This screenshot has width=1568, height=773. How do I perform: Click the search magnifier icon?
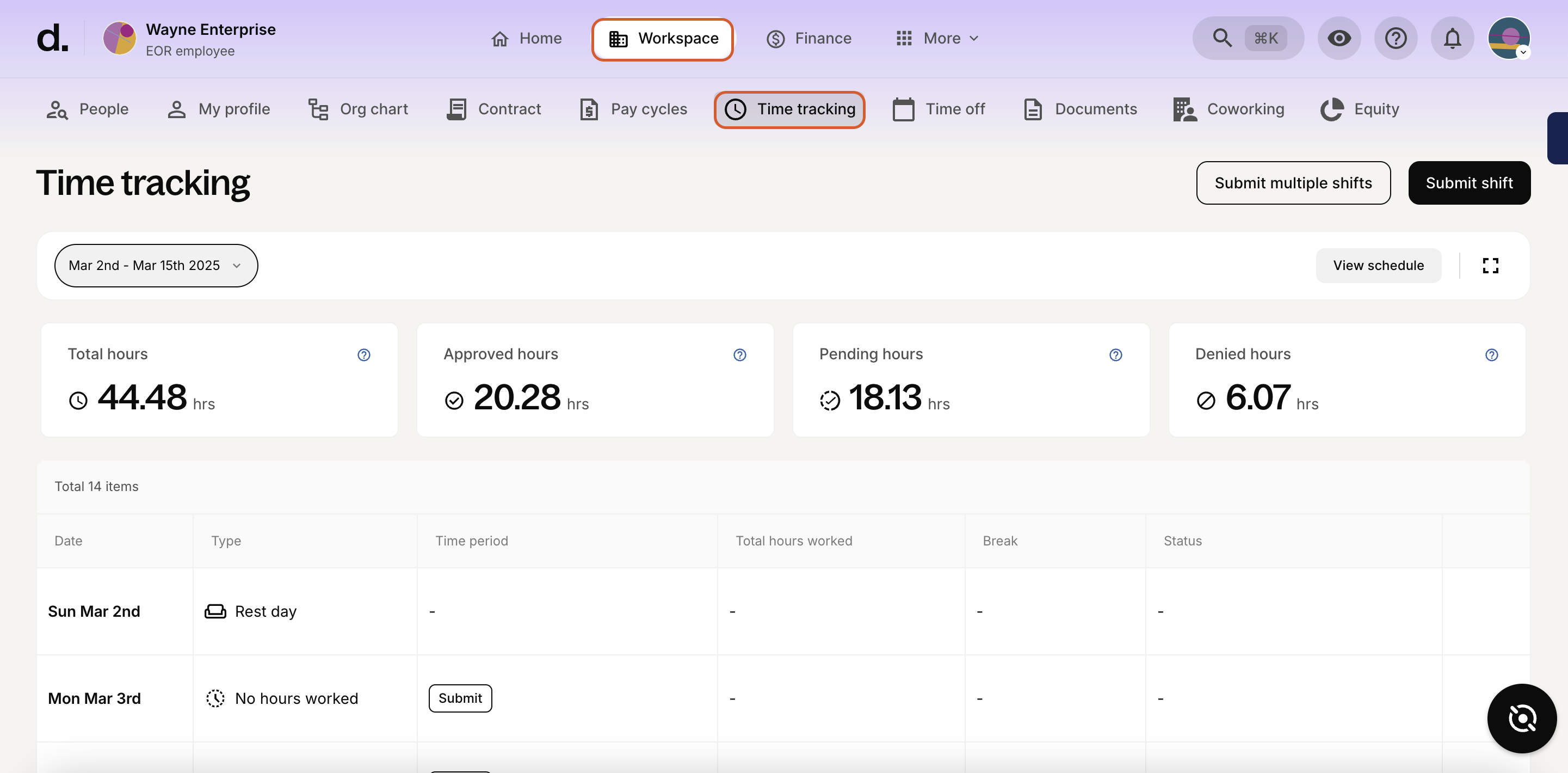(1221, 38)
